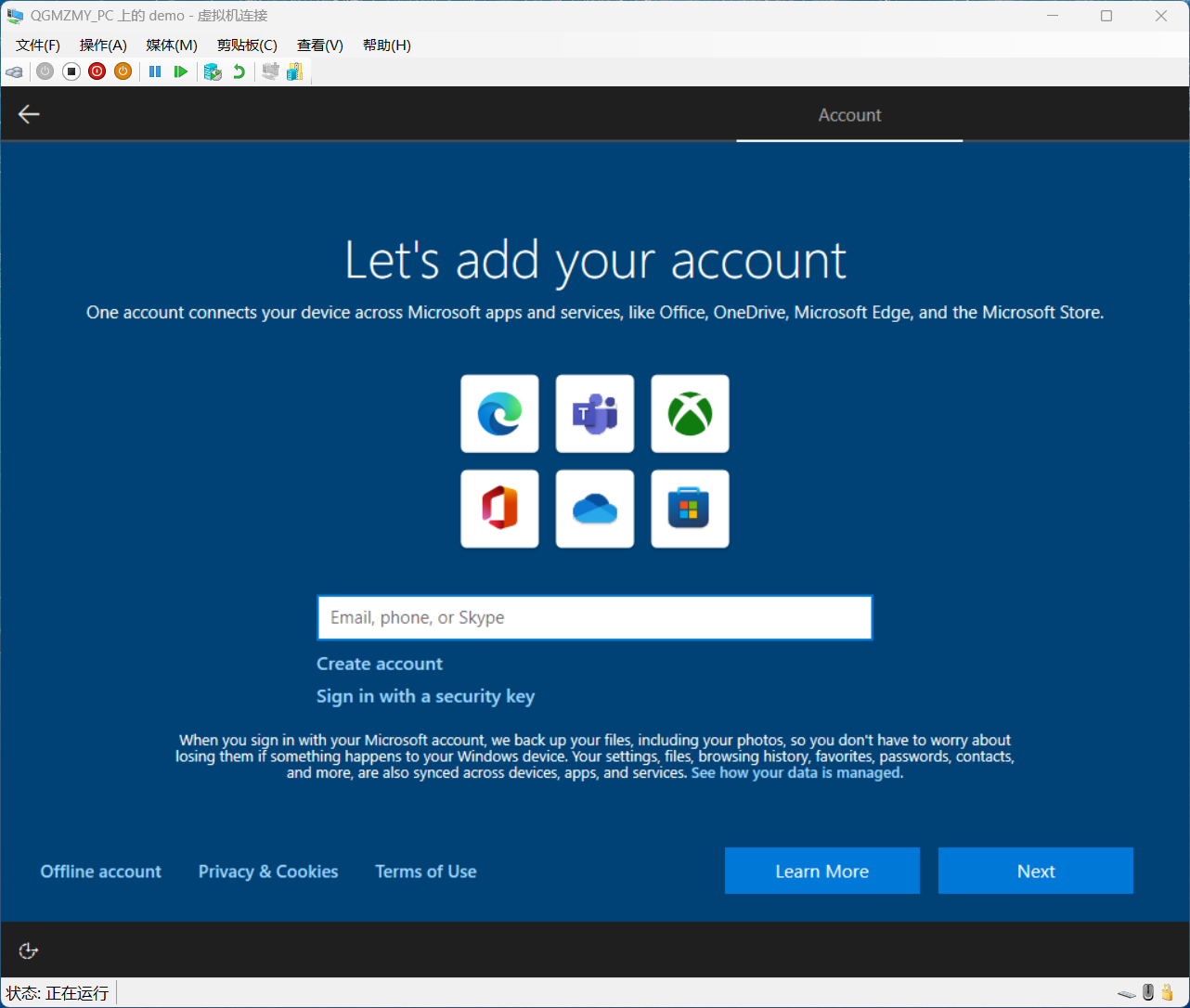Viewport: 1190px width, 1008px height.
Task: Send Ctrl+Alt+Delete via toolbar icon
Action: pos(14,71)
